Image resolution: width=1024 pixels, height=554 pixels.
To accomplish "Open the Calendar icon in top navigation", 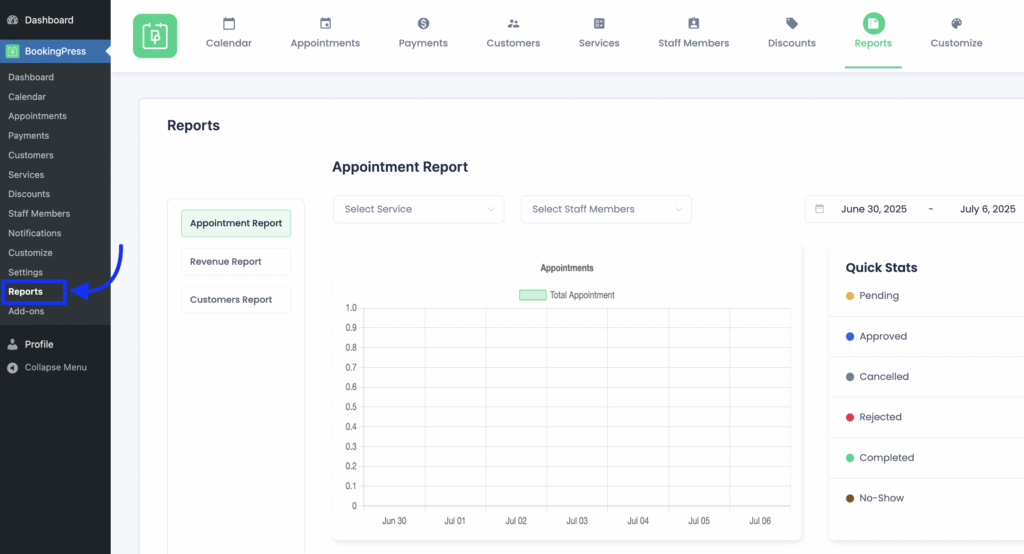I will point(229,23).
